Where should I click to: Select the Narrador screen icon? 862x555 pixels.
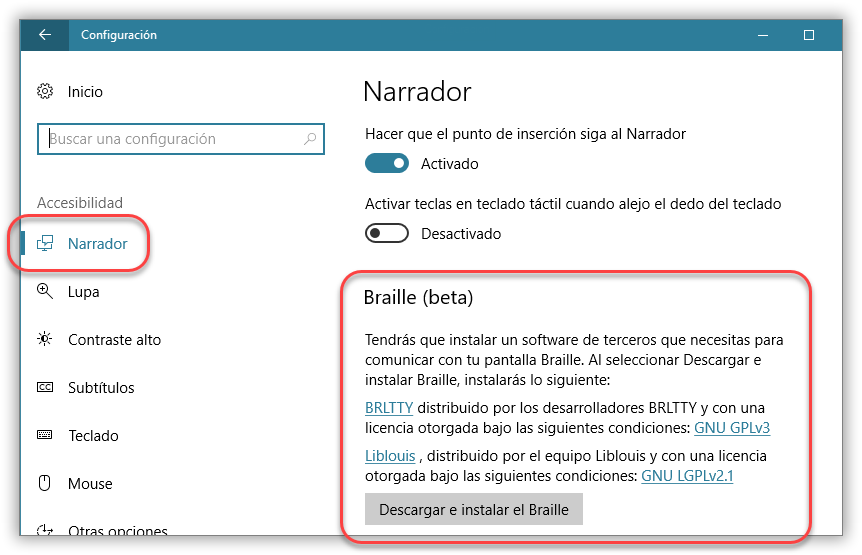click(x=45, y=243)
